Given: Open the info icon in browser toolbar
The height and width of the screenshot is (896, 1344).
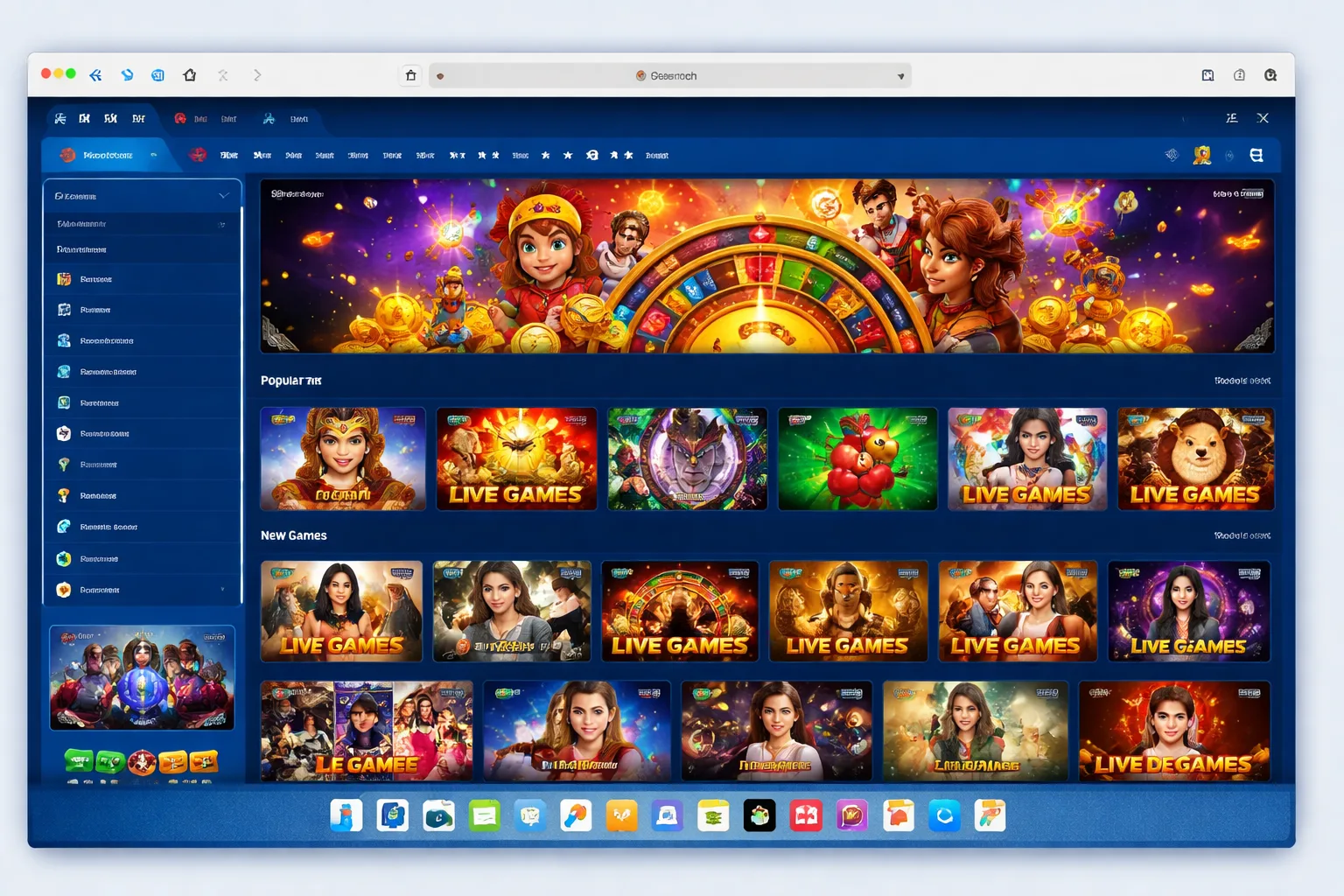Looking at the screenshot, I should coord(1239,75).
